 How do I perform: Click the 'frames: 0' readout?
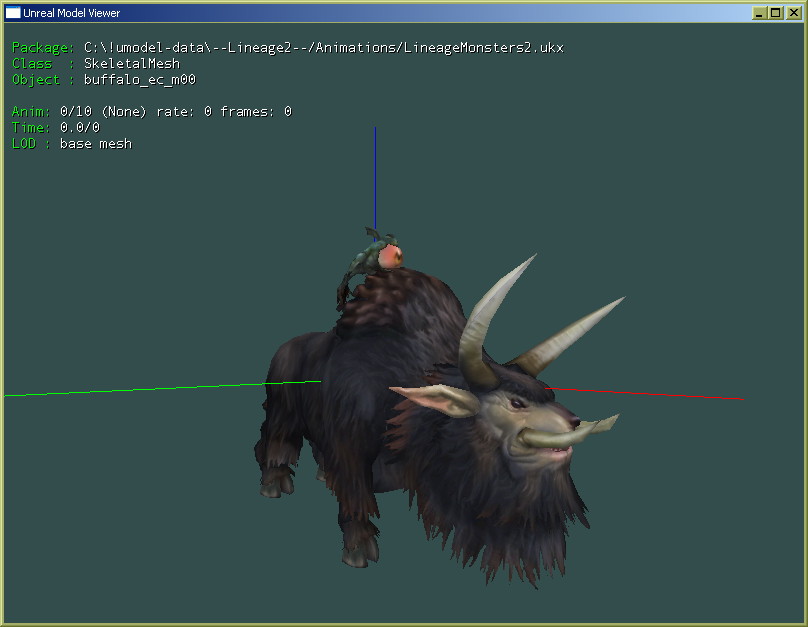(256, 111)
